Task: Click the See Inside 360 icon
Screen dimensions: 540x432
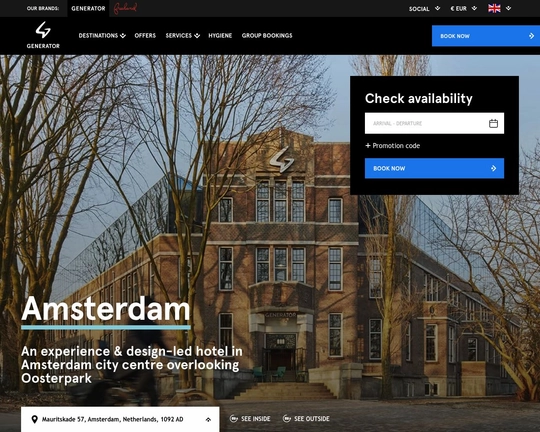Action: [234, 419]
